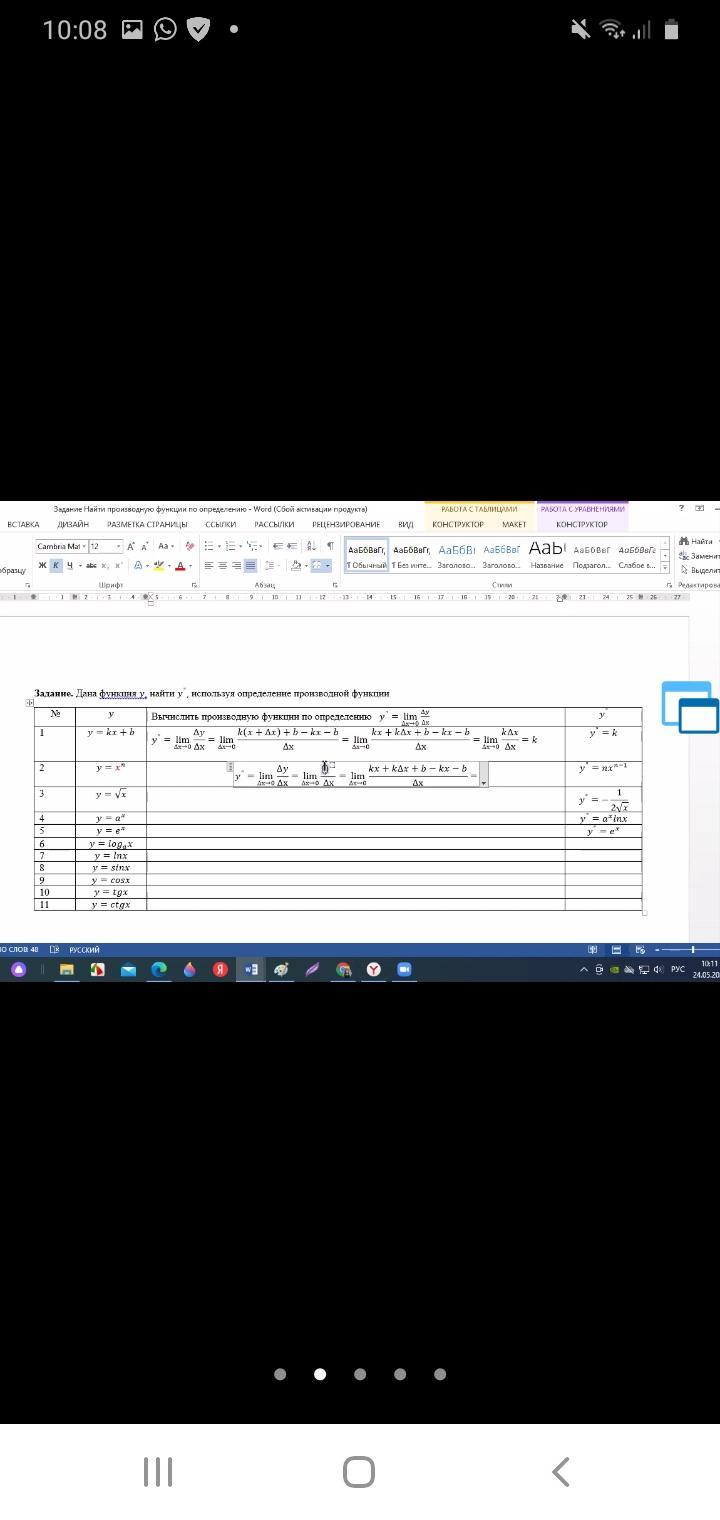Open Microsoft Edge from the taskbar
This screenshot has height=1520, width=720.
coord(159,969)
